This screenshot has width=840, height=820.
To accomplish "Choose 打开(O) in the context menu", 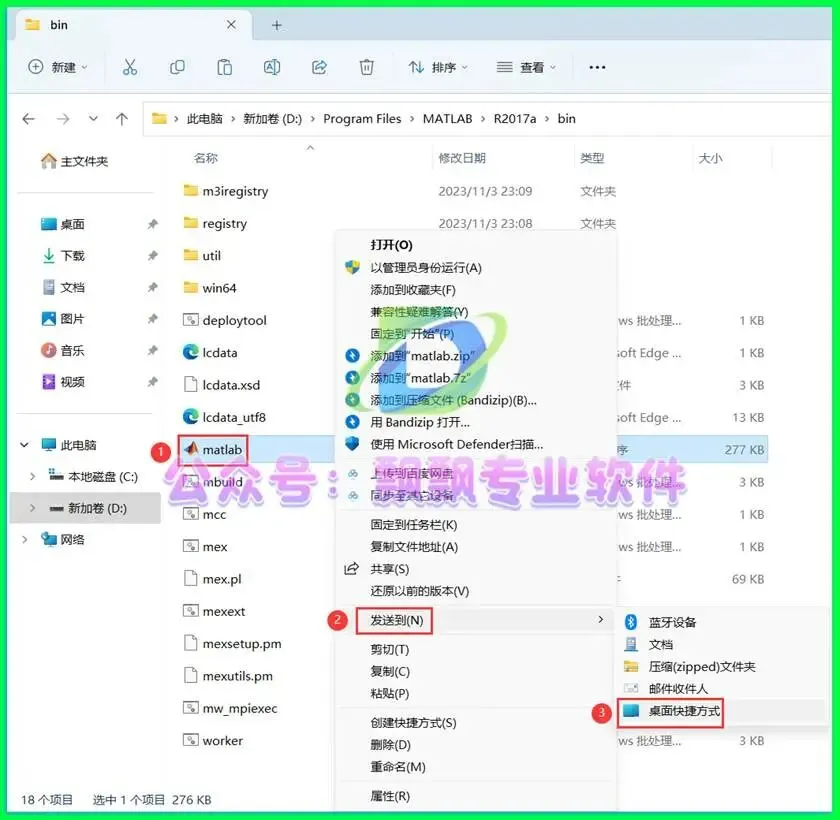I will click(x=392, y=245).
